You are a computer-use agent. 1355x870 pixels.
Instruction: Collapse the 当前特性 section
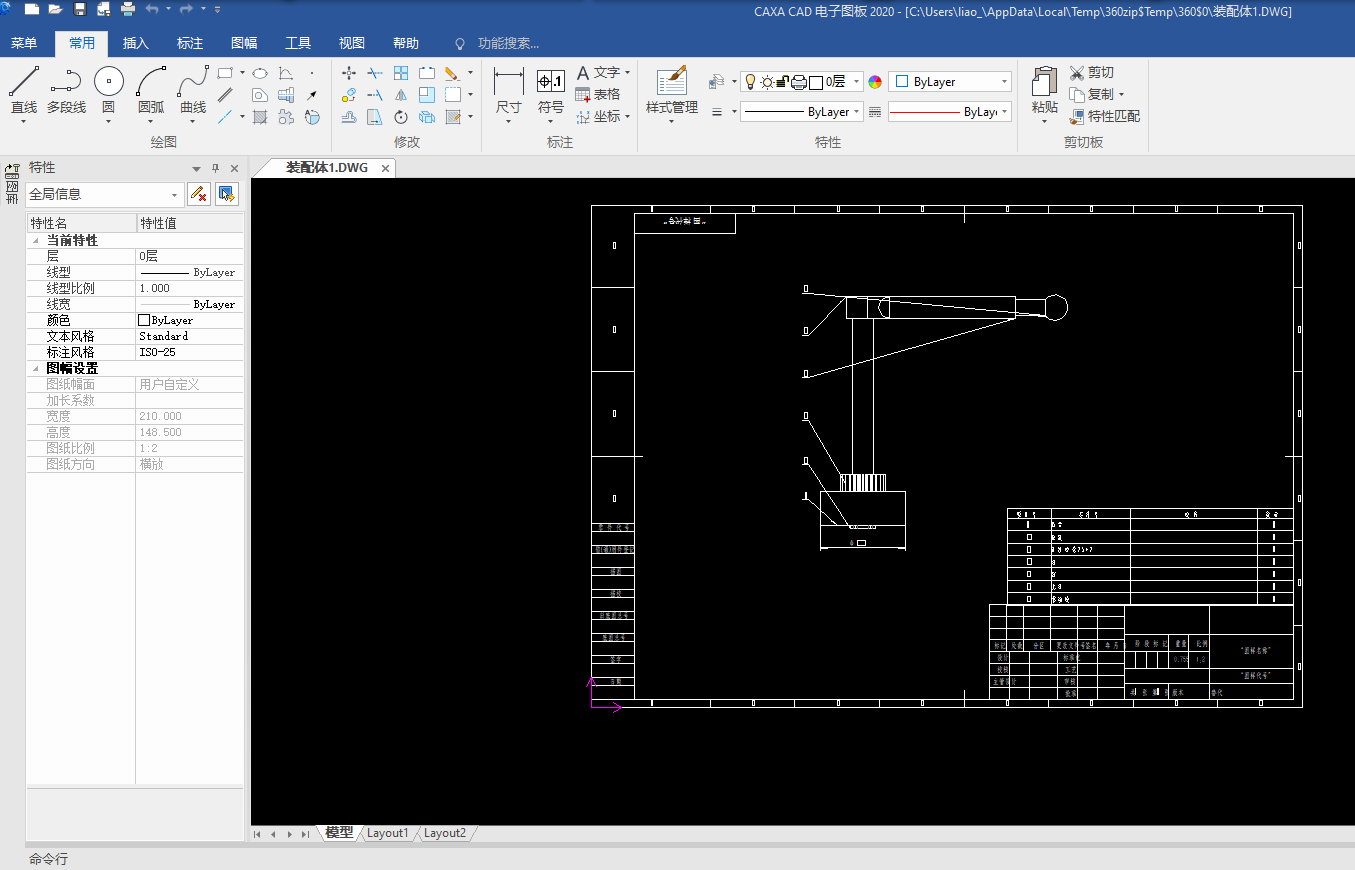[36, 241]
